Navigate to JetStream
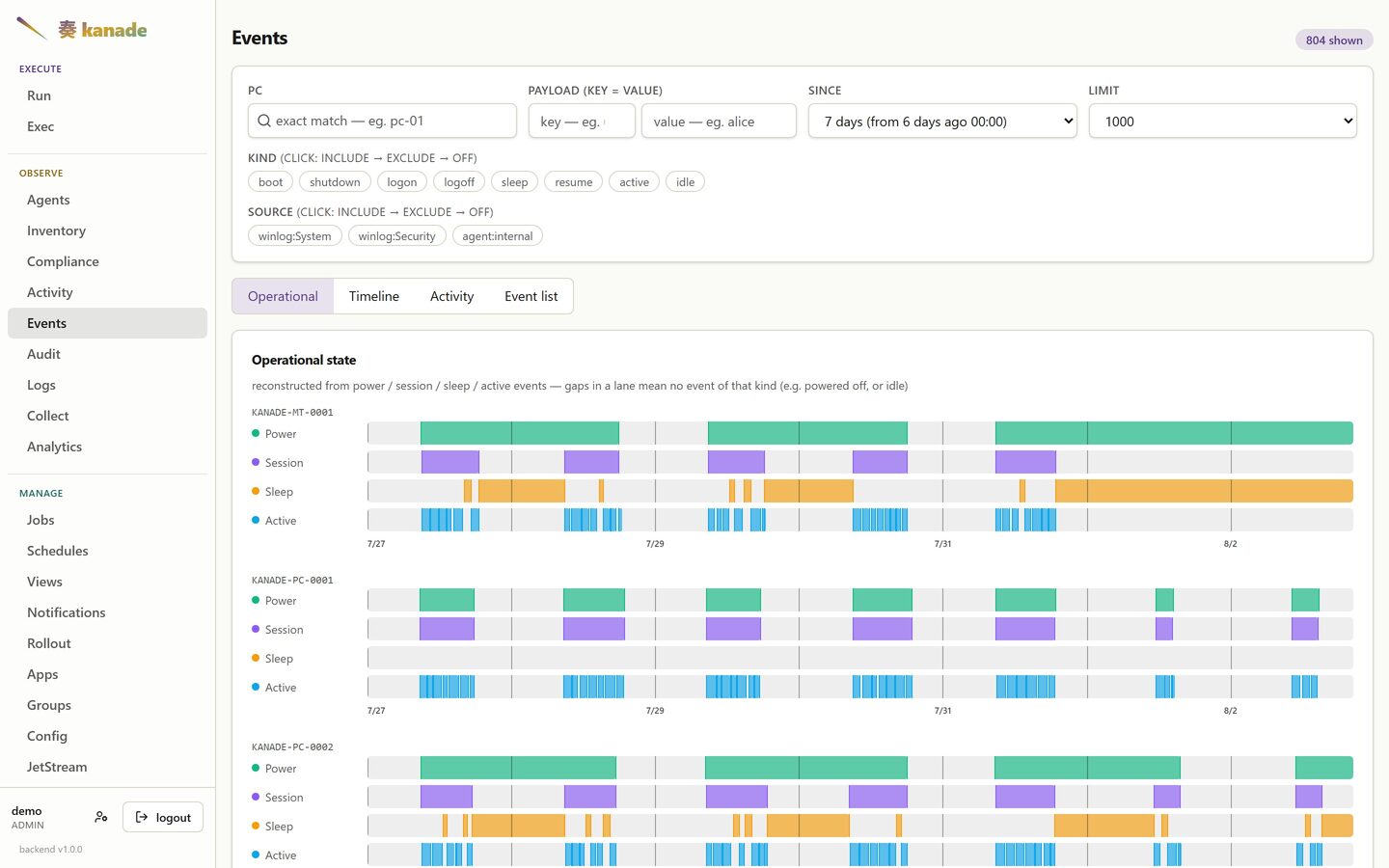1389x868 pixels. (107, 767)
